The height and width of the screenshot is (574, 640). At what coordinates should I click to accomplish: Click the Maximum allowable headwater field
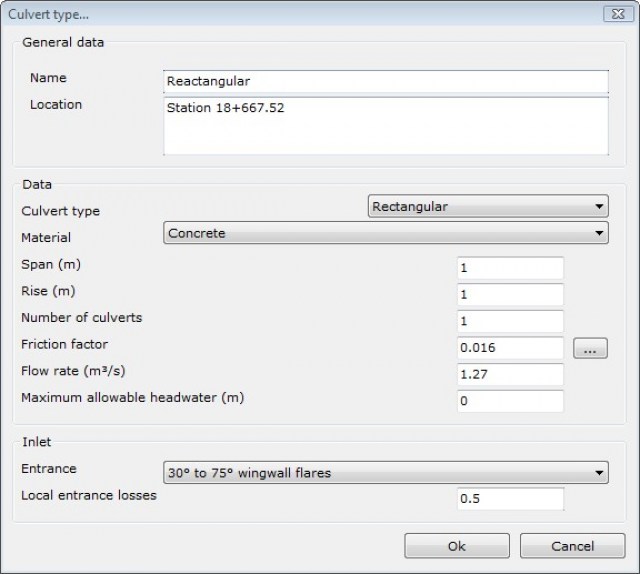click(510, 401)
